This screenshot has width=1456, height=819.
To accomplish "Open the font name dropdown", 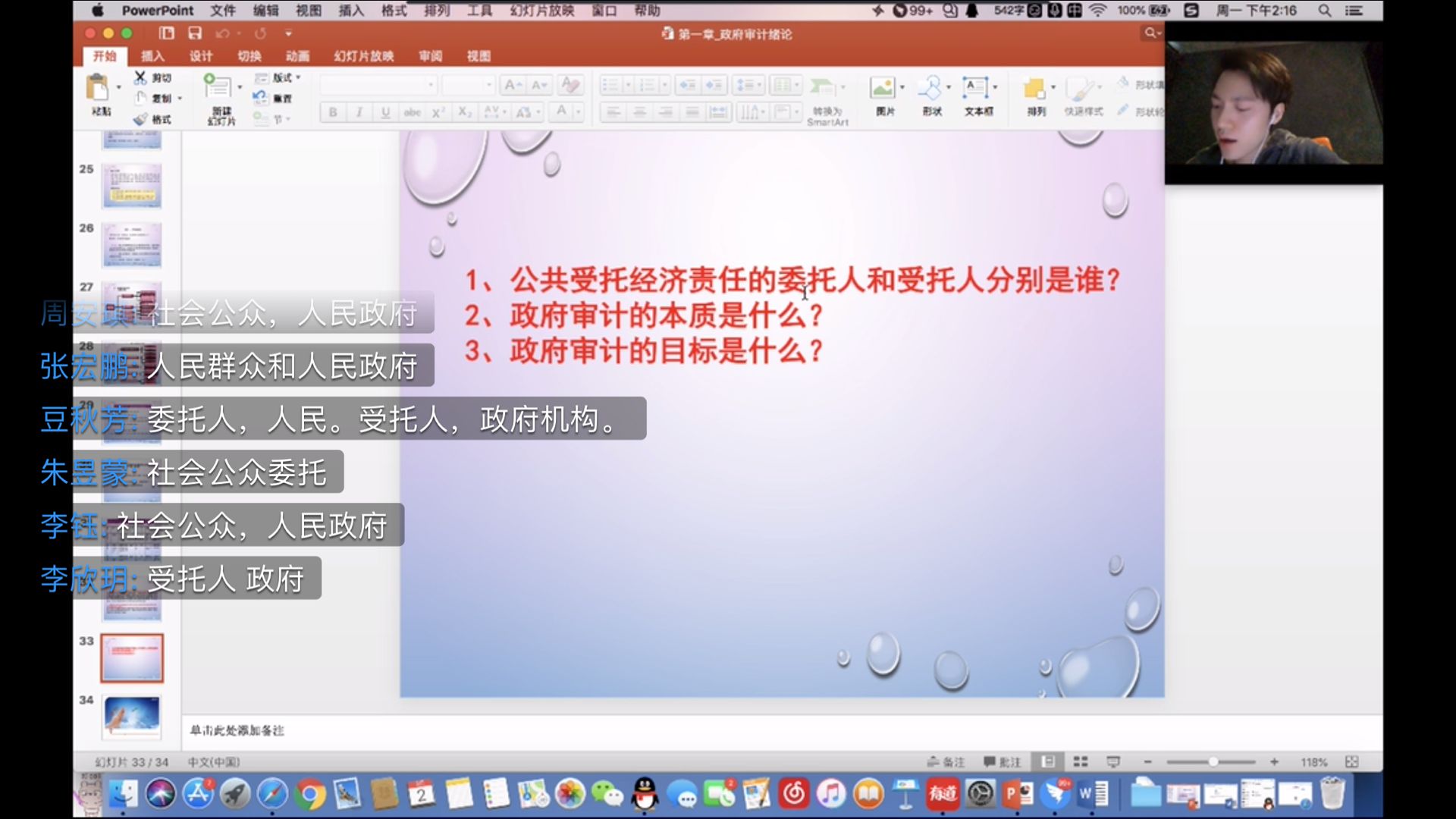I will 431,85.
